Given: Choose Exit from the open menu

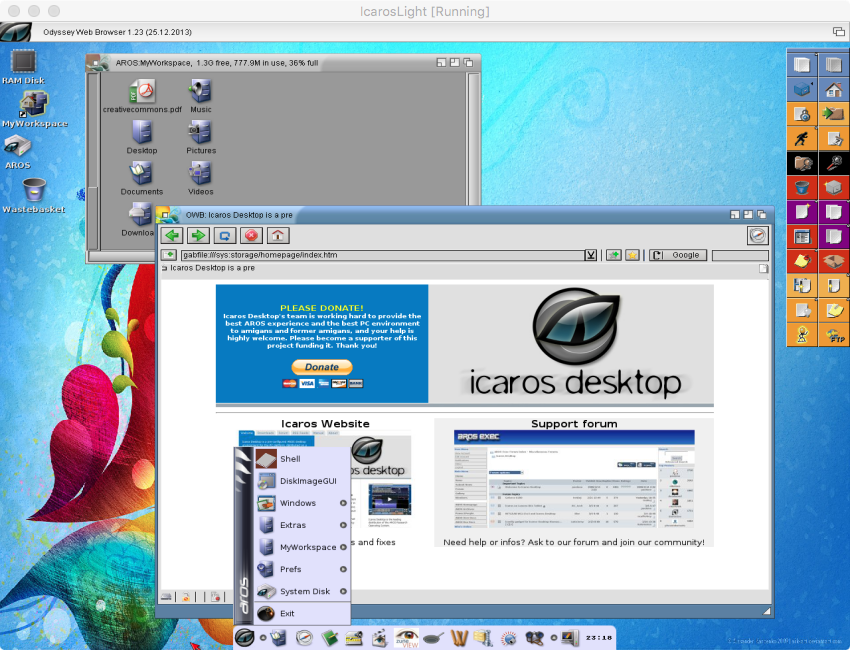Looking at the screenshot, I should click(286, 613).
